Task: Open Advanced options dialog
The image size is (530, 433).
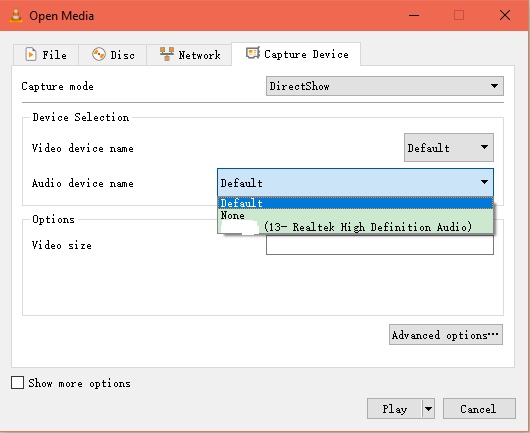Action: tap(446, 335)
